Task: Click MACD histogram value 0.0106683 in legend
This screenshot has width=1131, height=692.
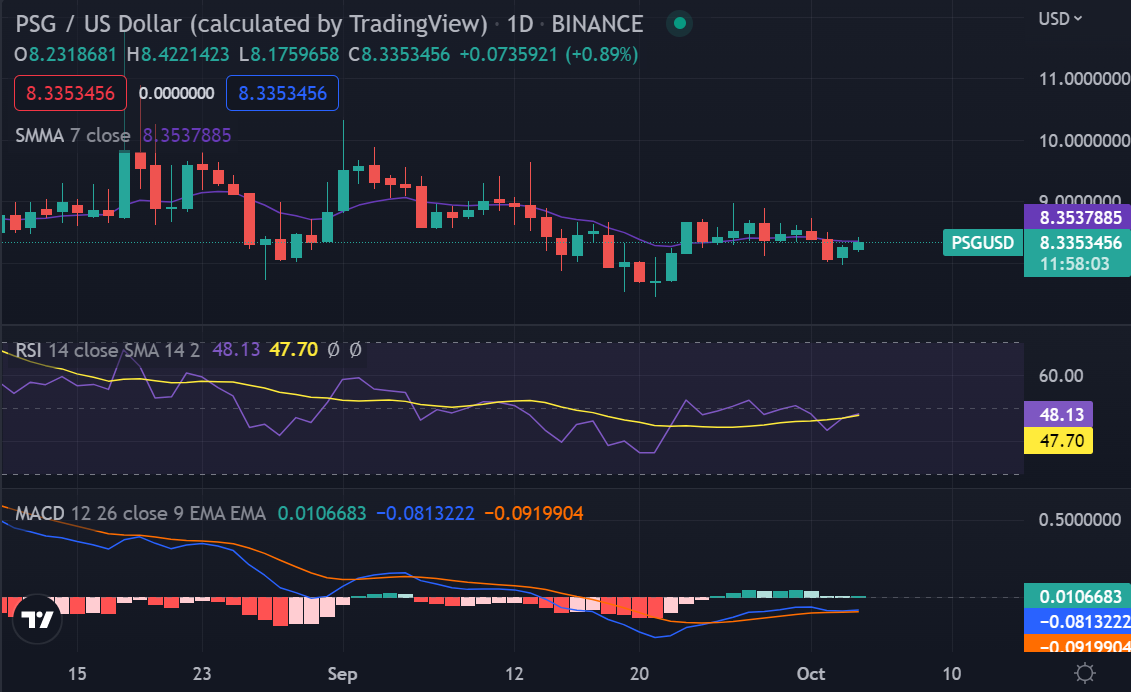Action: (x=322, y=513)
